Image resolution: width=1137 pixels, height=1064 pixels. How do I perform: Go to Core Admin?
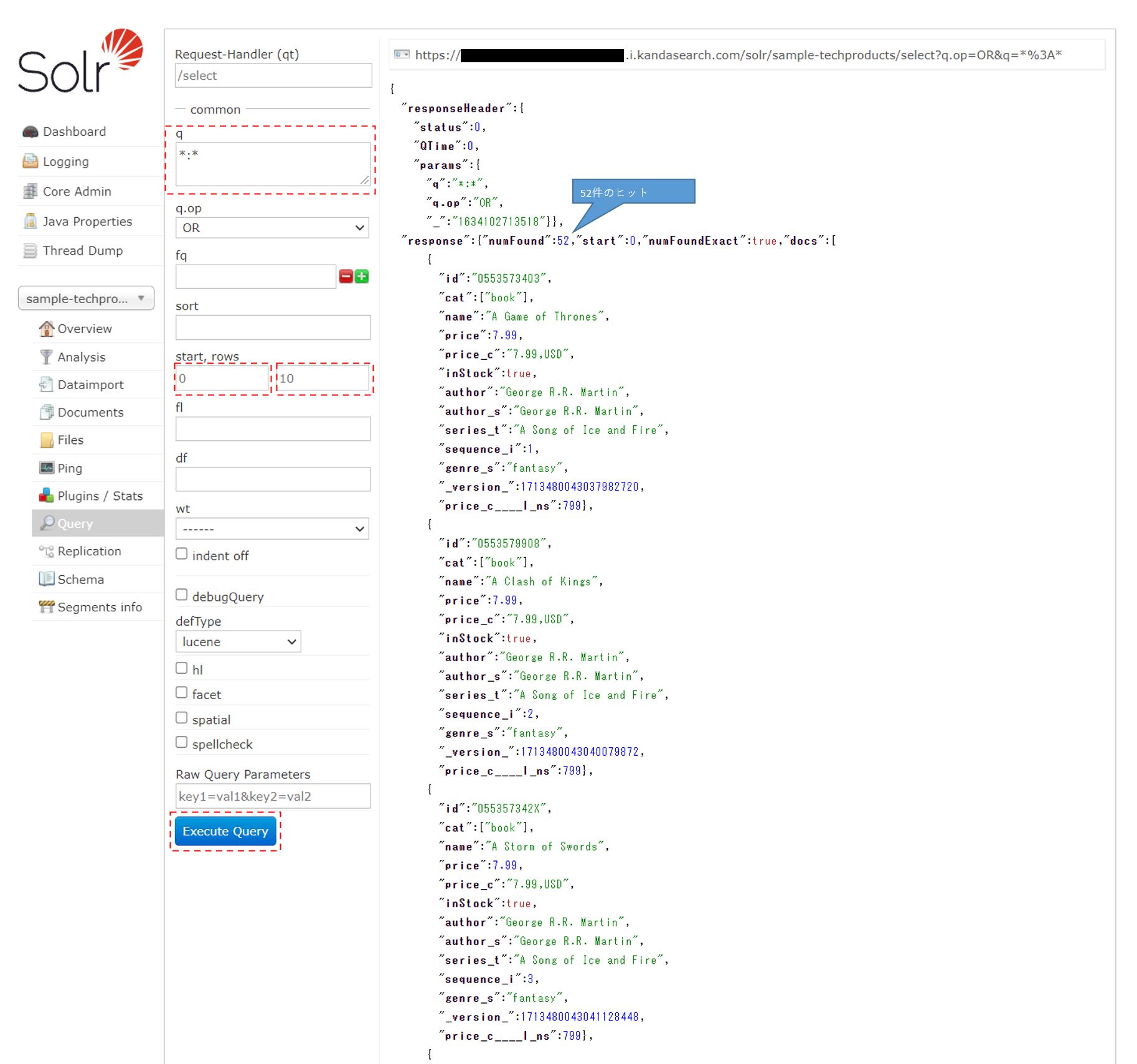77,192
